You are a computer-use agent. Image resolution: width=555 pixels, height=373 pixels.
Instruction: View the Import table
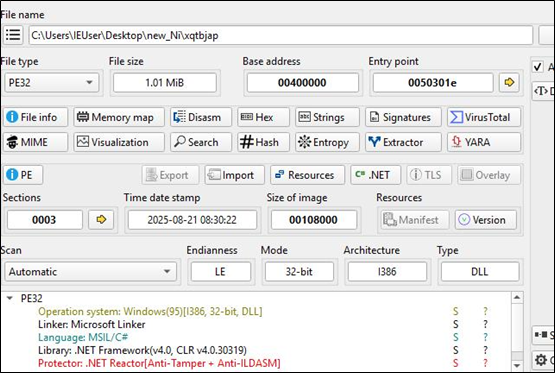(x=234, y=175)
